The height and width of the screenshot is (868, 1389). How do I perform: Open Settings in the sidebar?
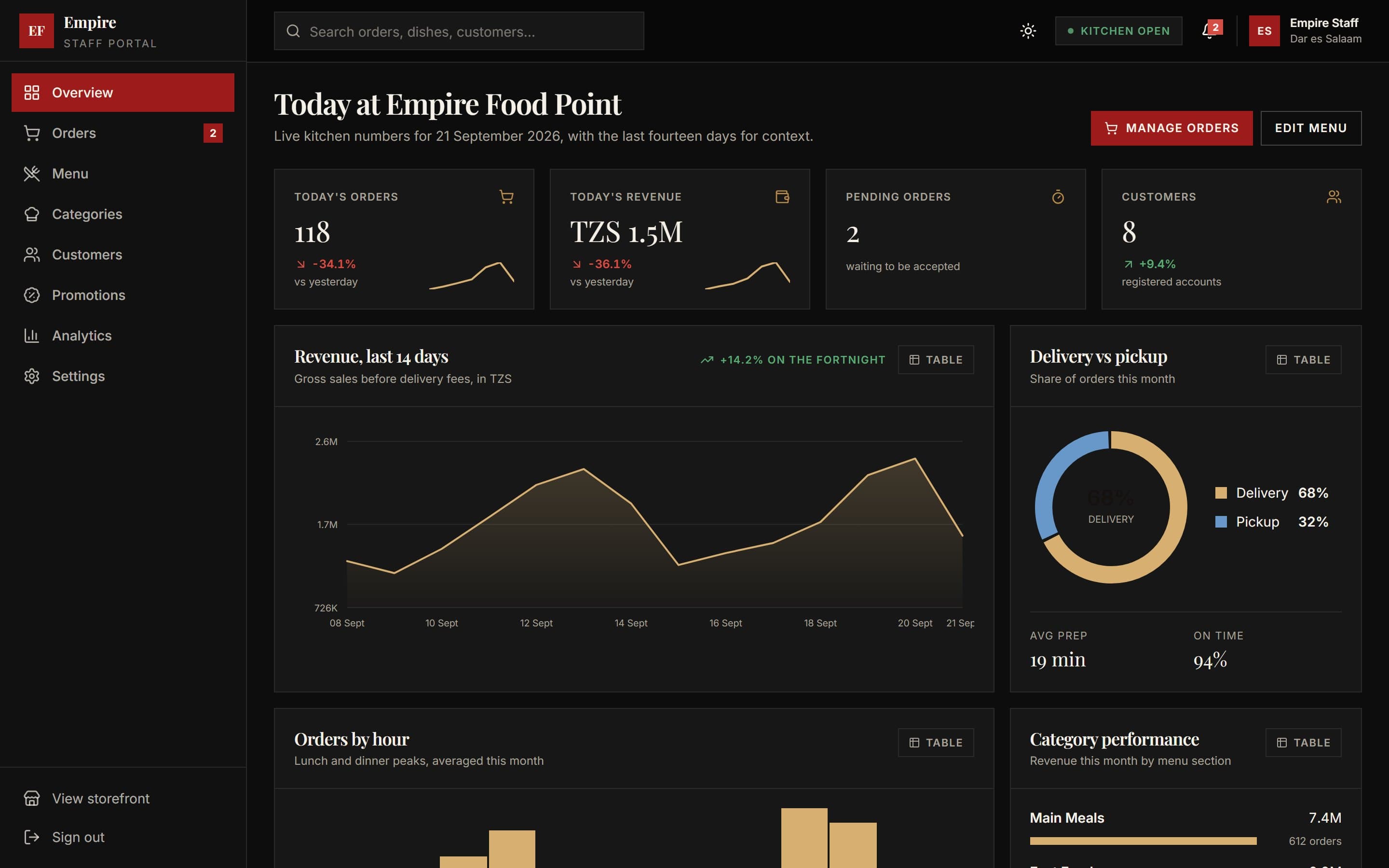123,376
